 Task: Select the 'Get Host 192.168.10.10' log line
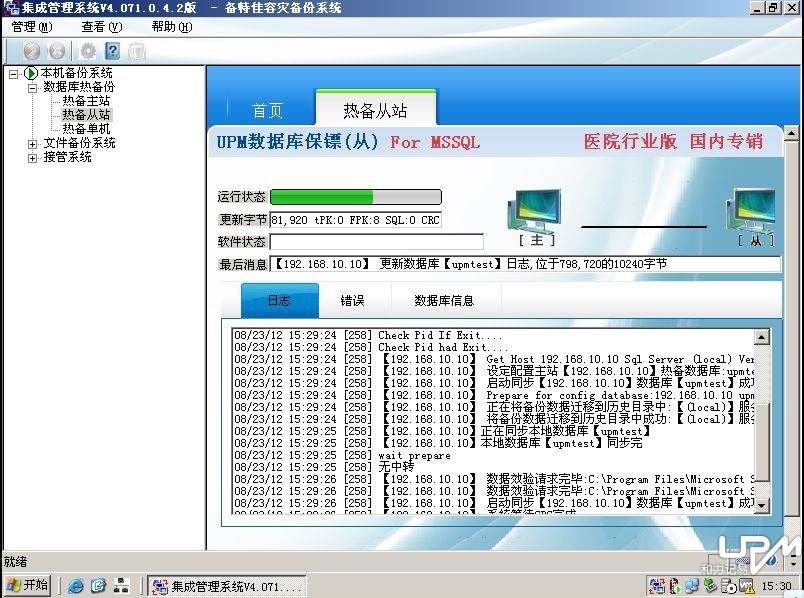coord(494,360)
